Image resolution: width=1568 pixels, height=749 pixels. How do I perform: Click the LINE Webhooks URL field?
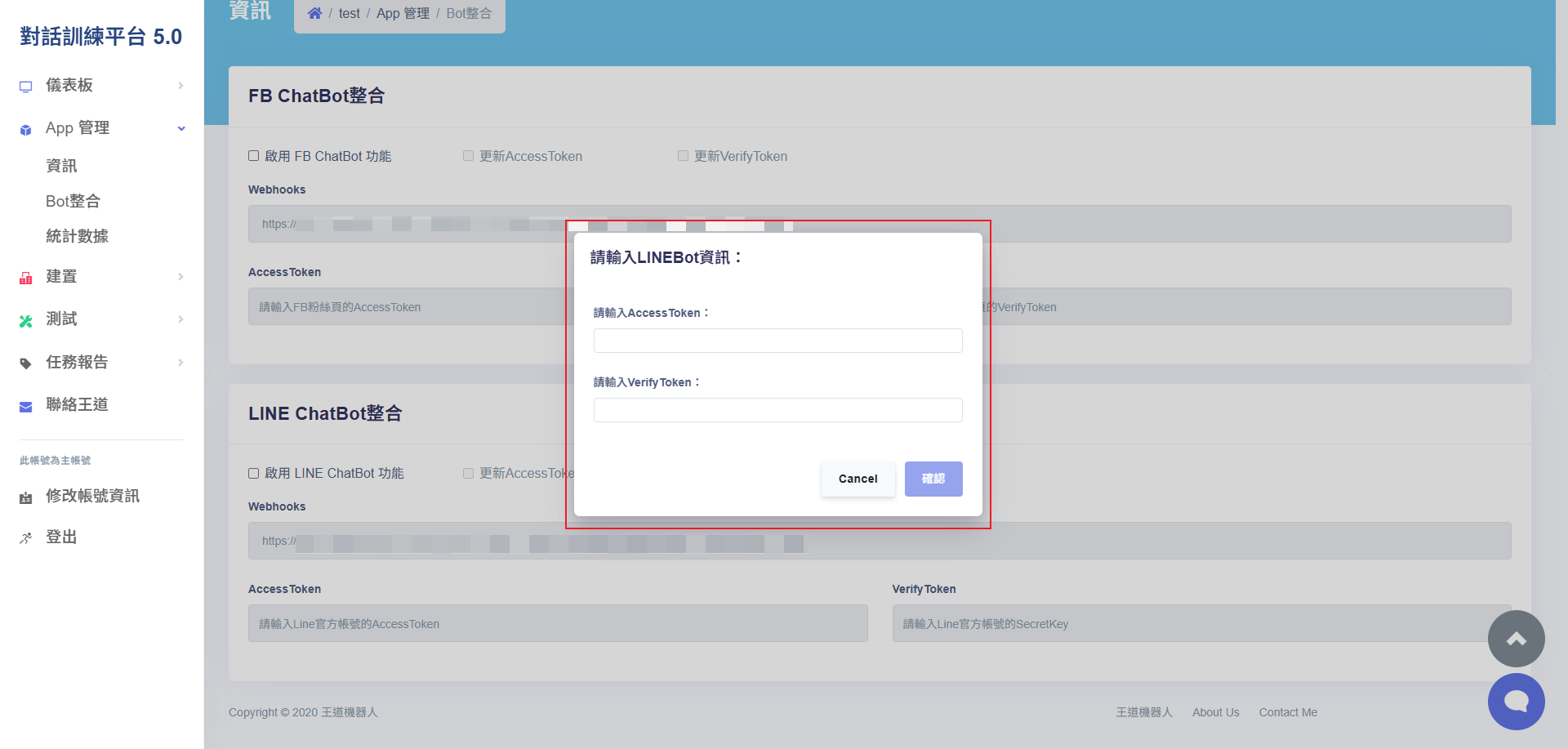tap(880, 541)
